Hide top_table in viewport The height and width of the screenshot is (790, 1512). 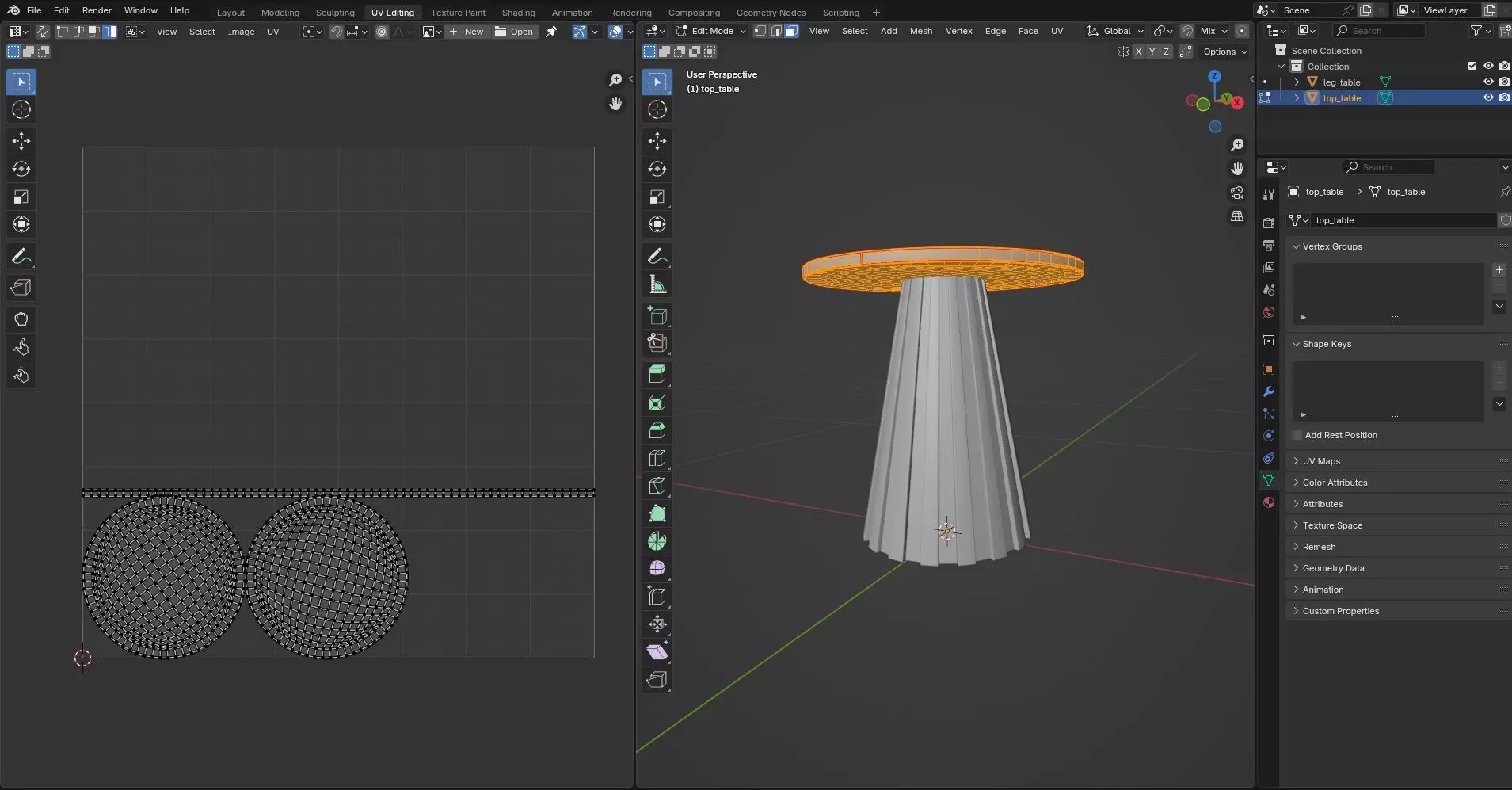coord(1488,97)
